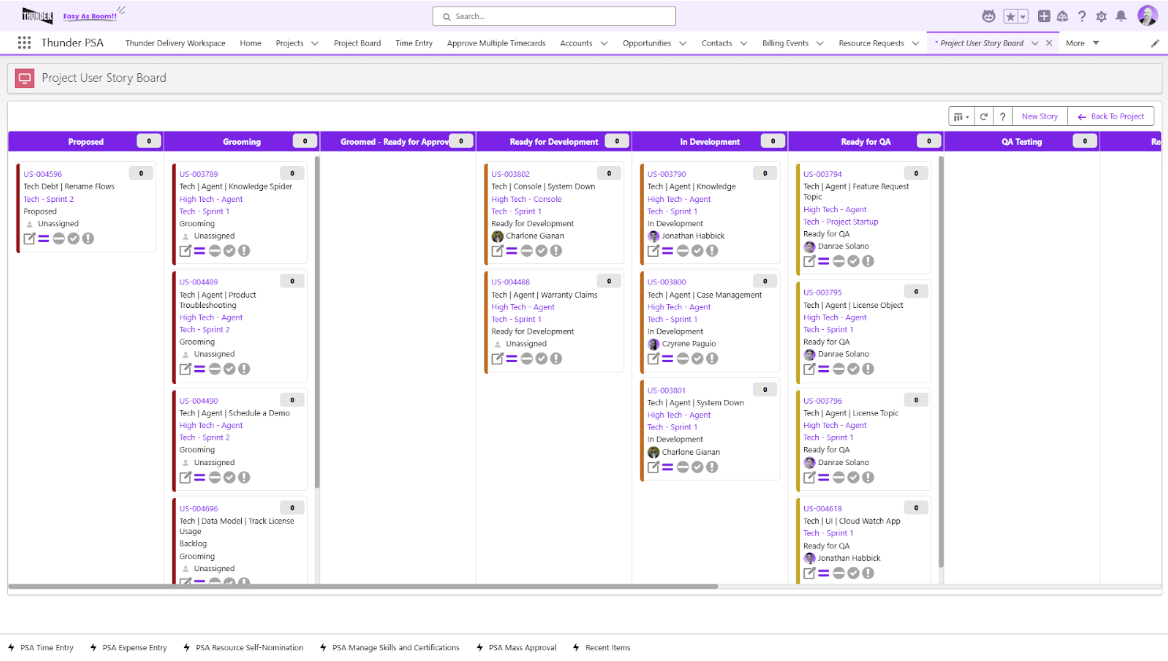This screenshot has width=1168, height=661.
Task: Open the board view settings dropdown
Action: pyautogui.click(x=961, y=116)
